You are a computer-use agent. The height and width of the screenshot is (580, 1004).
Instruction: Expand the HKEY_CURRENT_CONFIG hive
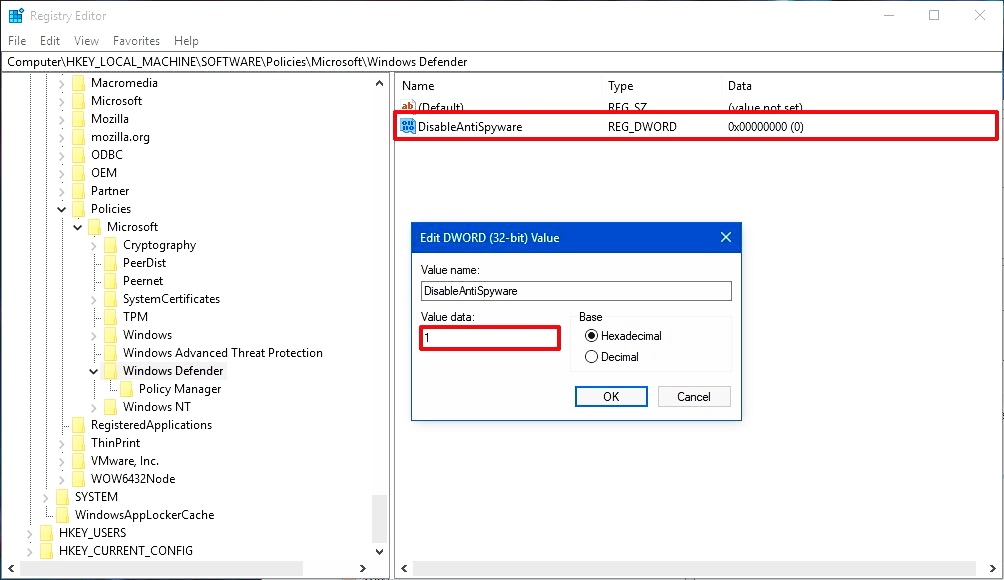(x=29, y=551)
